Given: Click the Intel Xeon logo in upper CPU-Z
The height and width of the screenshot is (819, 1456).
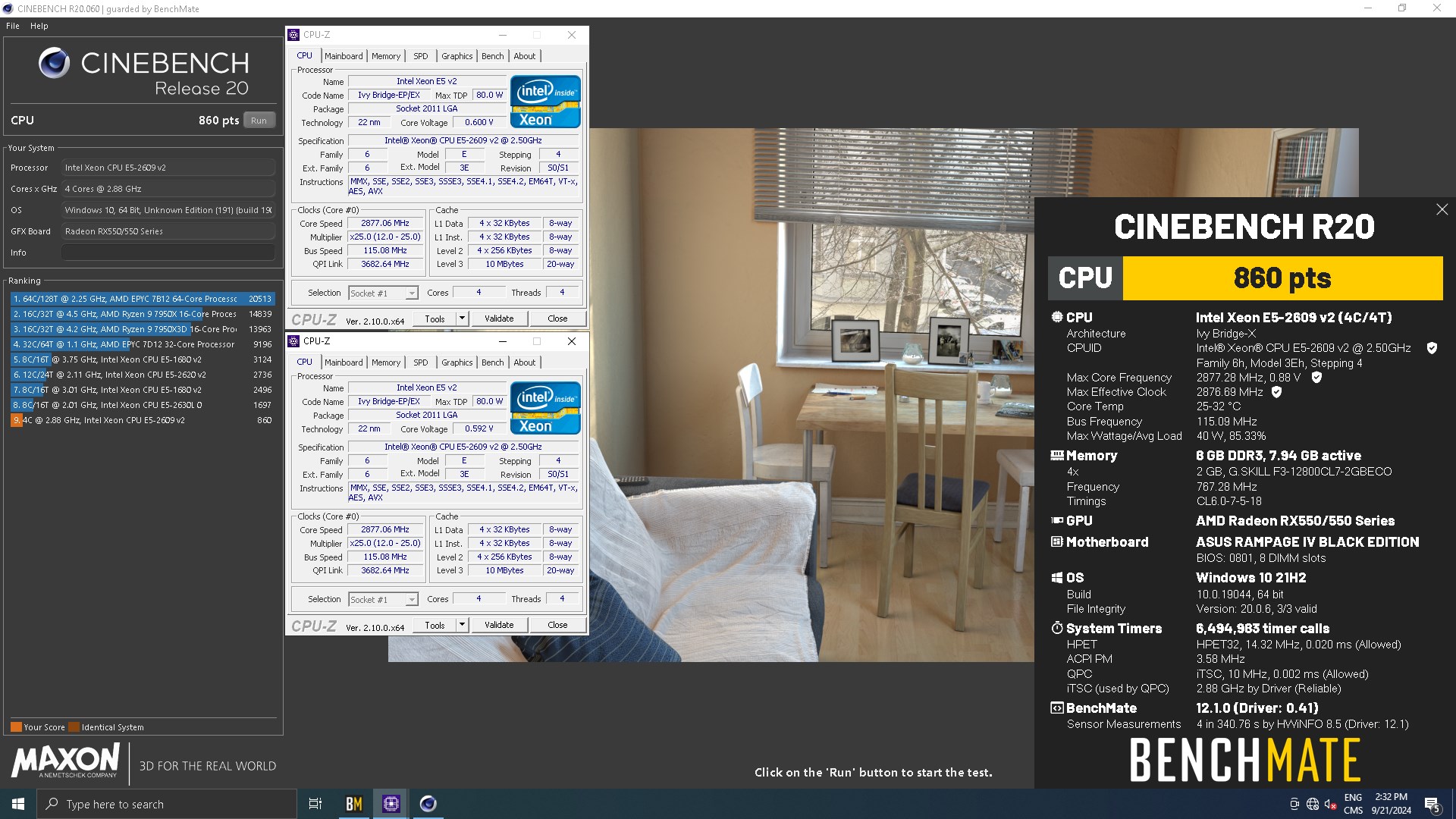Looking at the screenshot, I should [545, 101].
